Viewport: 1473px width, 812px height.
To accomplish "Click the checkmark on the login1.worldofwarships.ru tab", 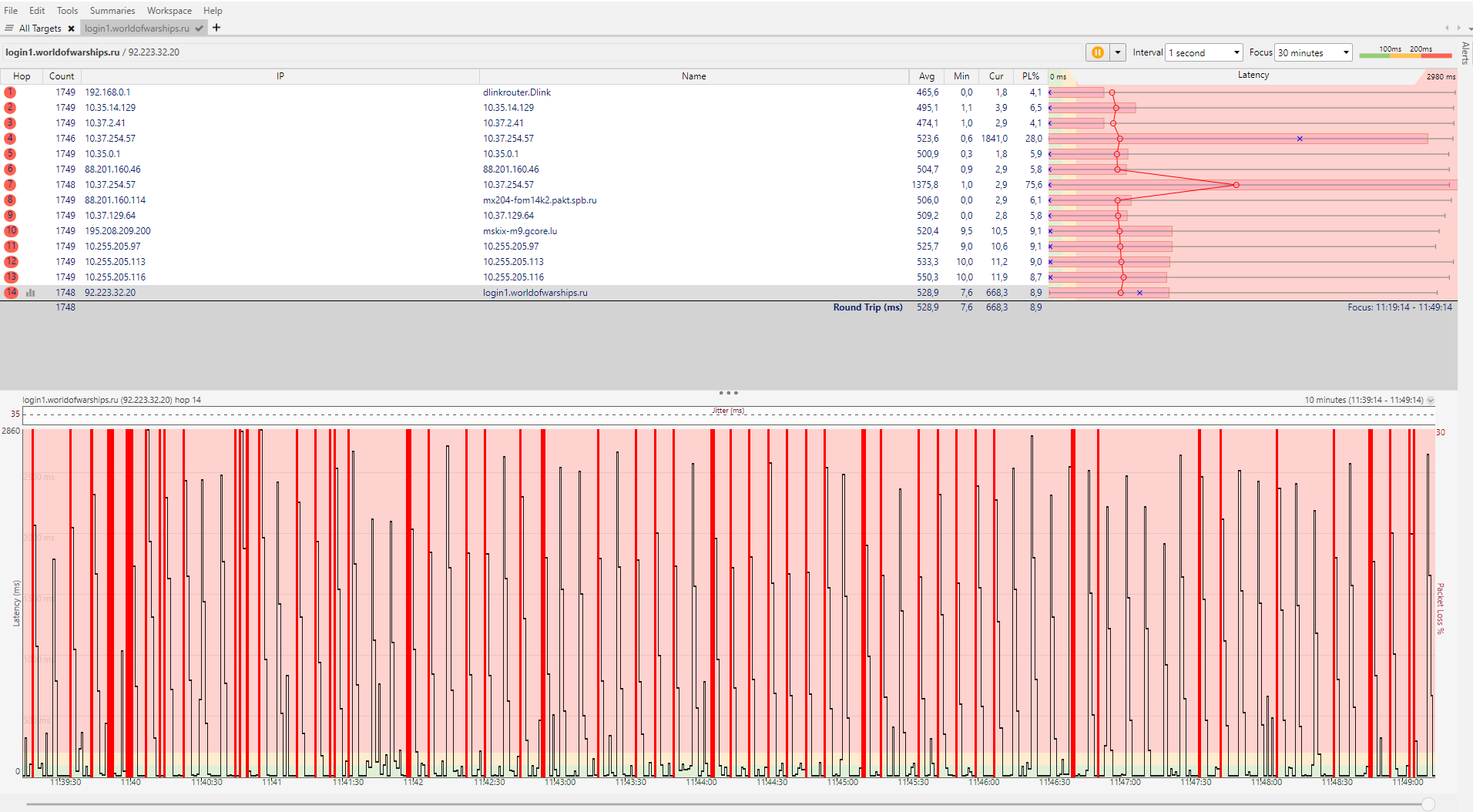I will pos(199,29).
